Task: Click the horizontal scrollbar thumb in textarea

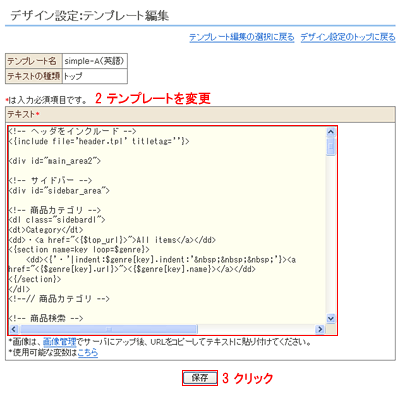Action: tap(108, 329)
